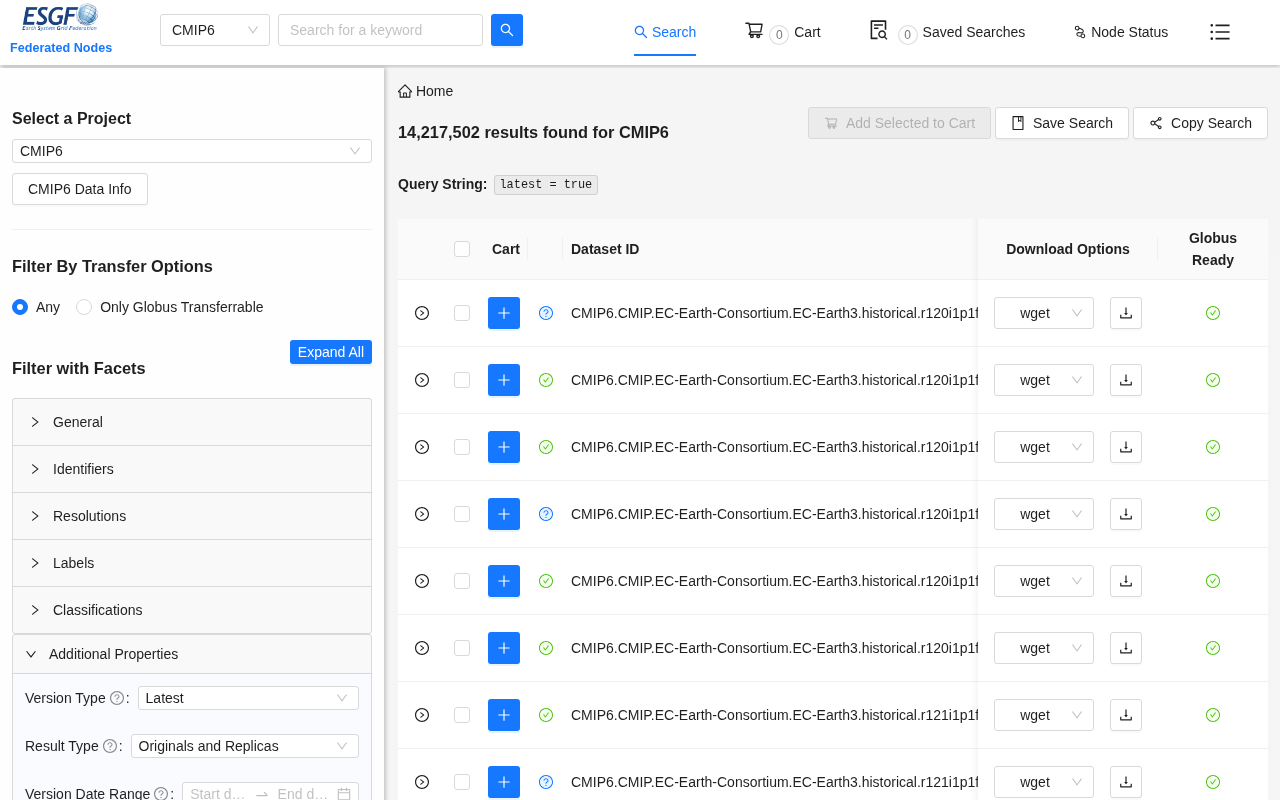The height and width of the screenshot is (800, 1280).
Task: Select Only Globus Transferrable option
Action: [x=84, y=307]
